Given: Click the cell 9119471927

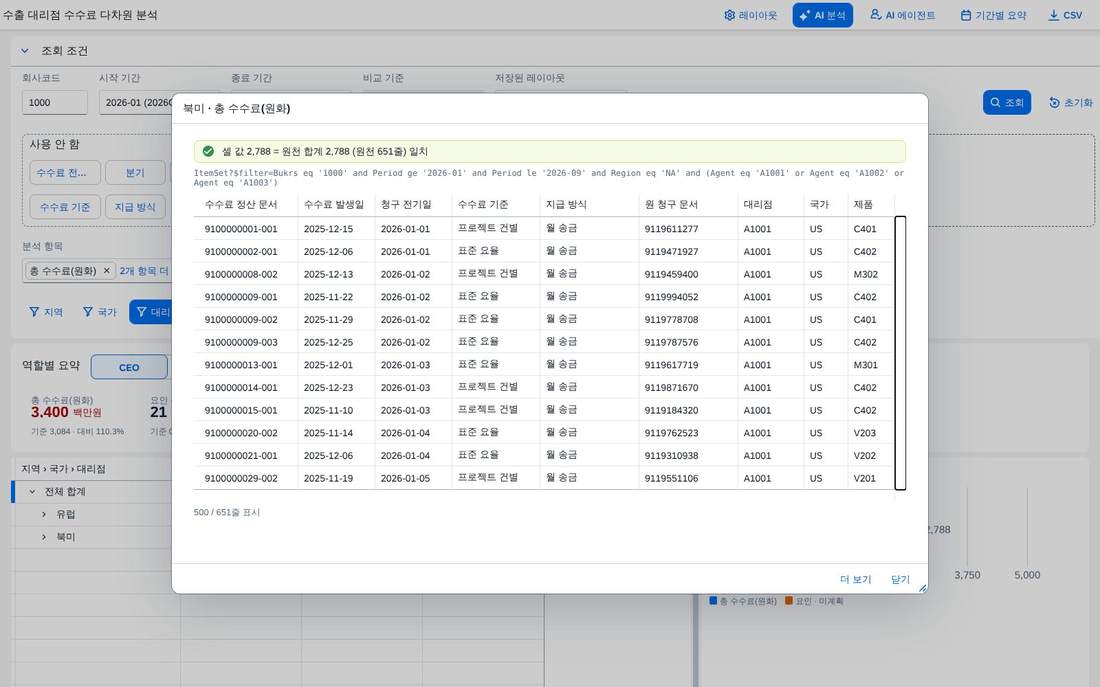Looking at the screenshot, I should click(x=671, y=251).
